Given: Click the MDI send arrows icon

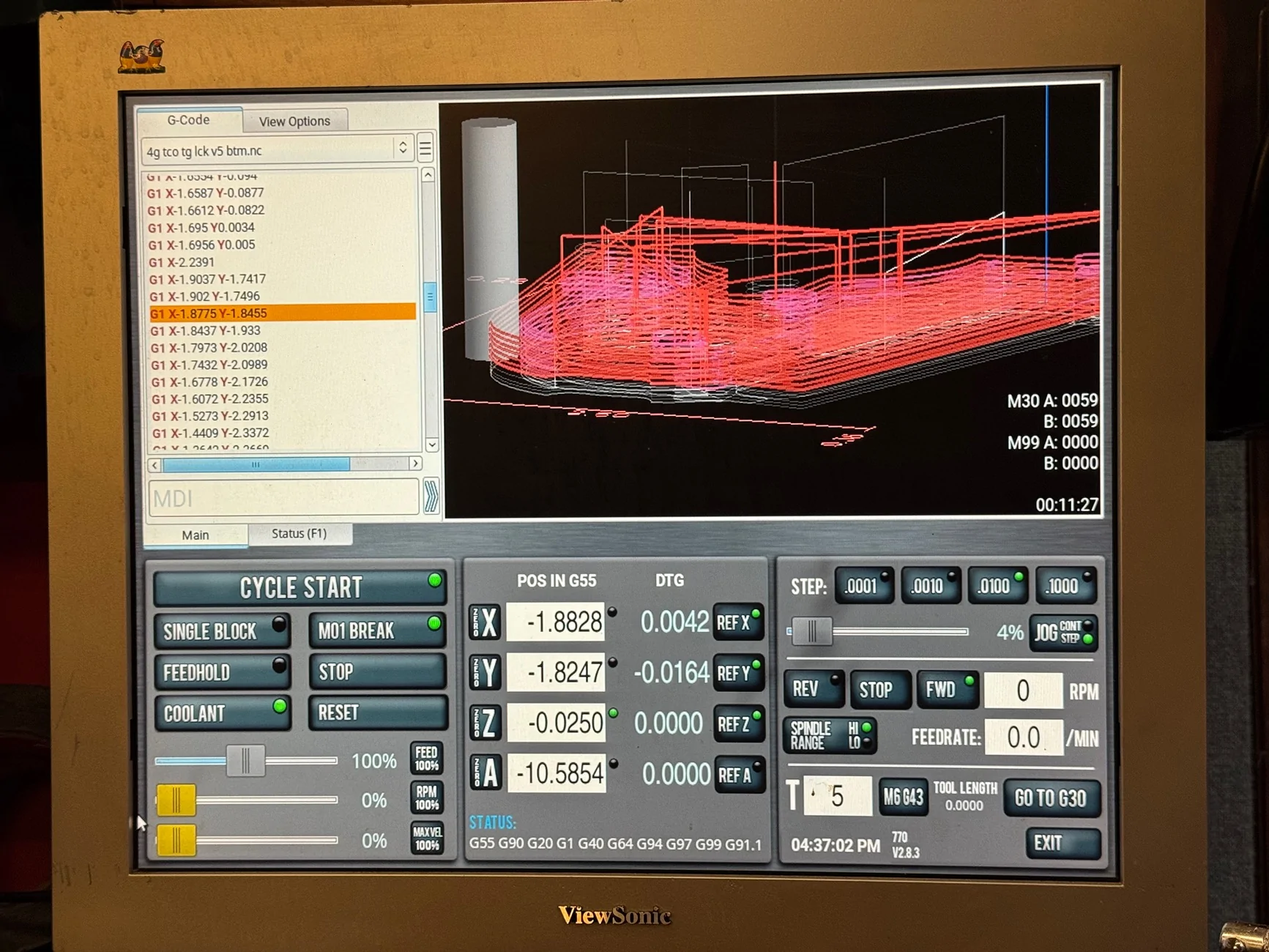Looking at the screenshot, I should 431,497.
